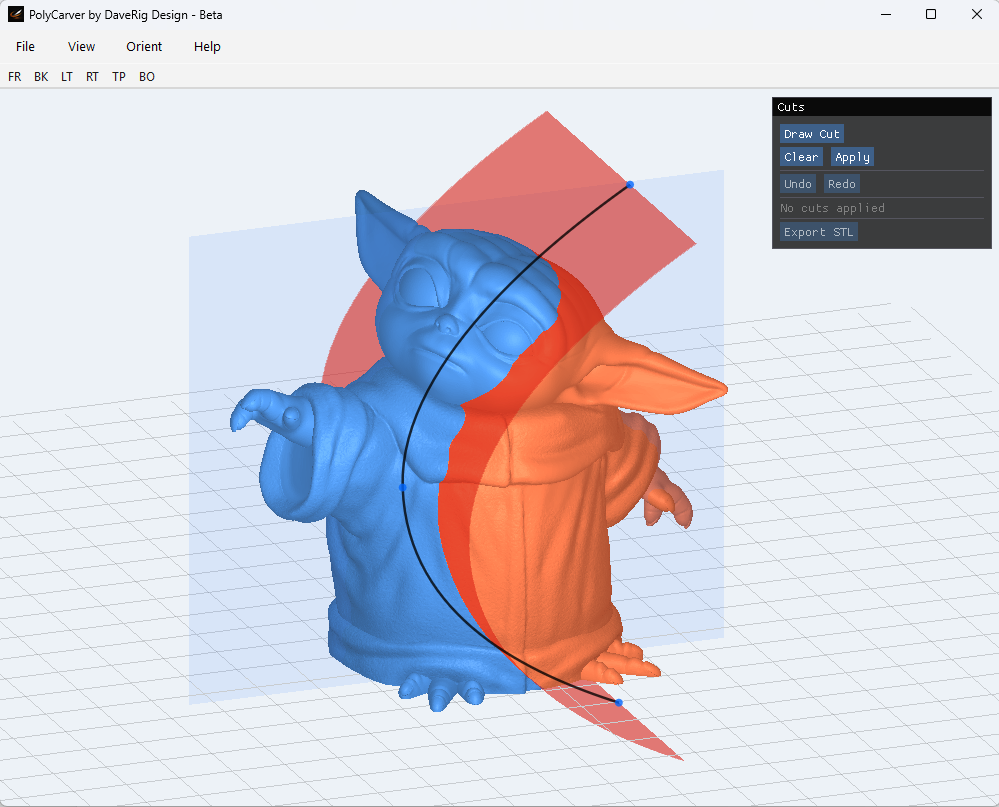Screen dimensions: 999x807
Task: Click the PolyCarver app icon in title bar
Action: (16, 14)
